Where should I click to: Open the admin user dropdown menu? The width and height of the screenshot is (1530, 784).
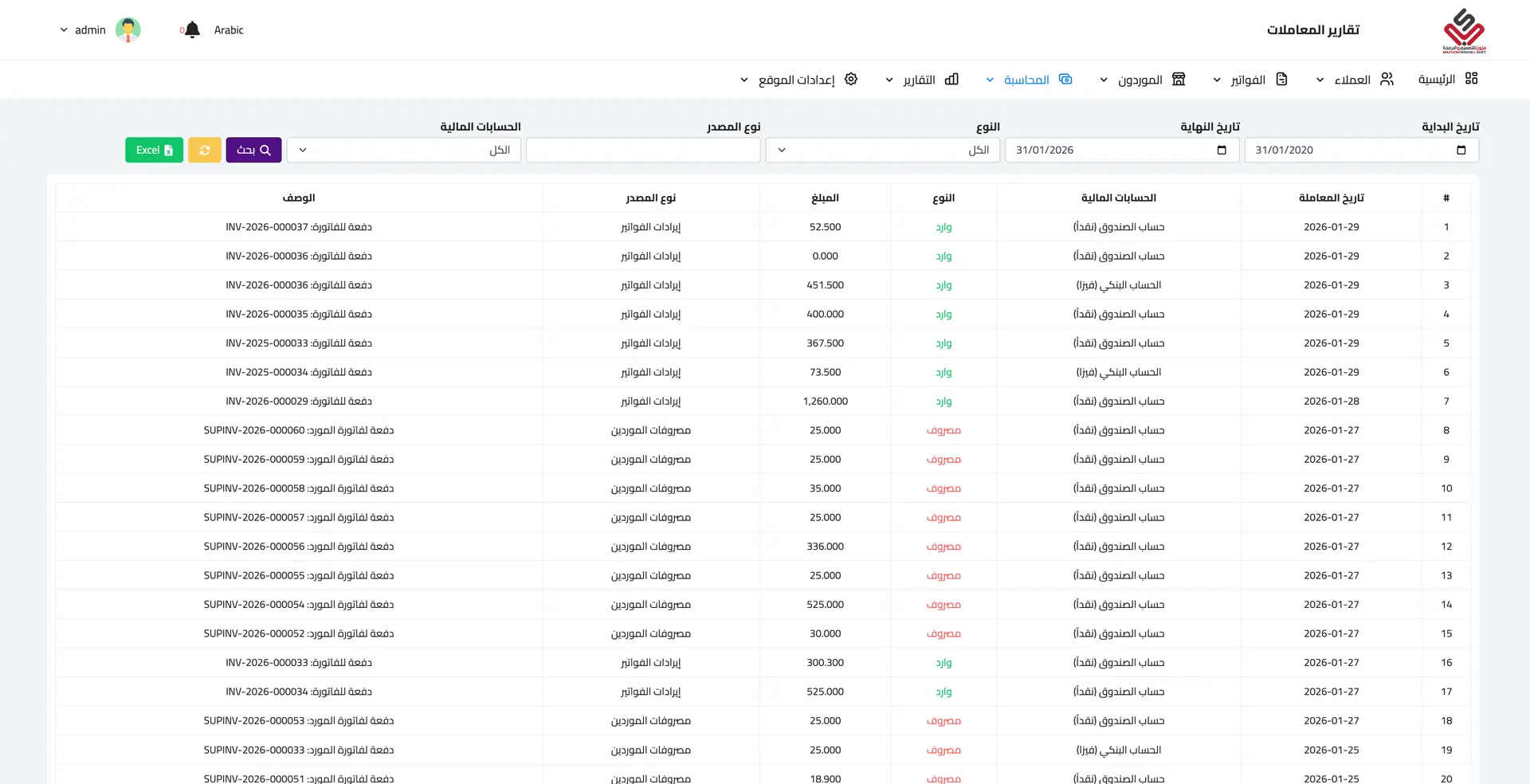[x=83, y=30]
